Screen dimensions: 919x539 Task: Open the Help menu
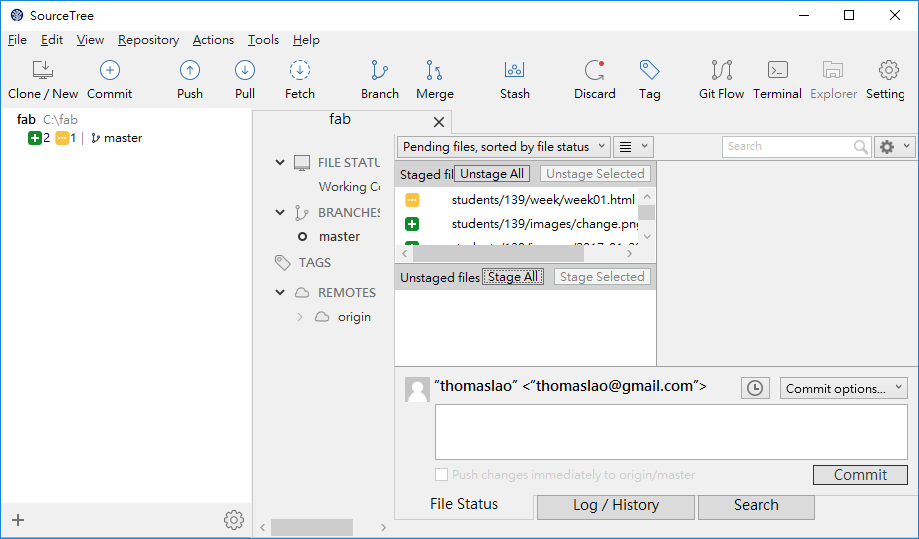point(306,40)
